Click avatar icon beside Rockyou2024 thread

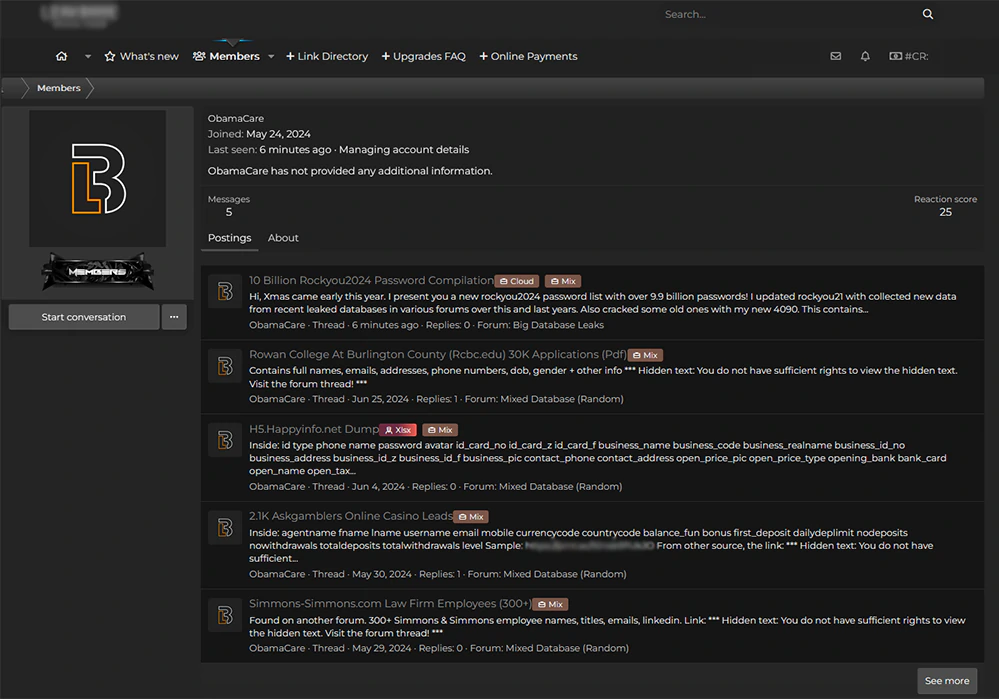click(x=225, y=291)
